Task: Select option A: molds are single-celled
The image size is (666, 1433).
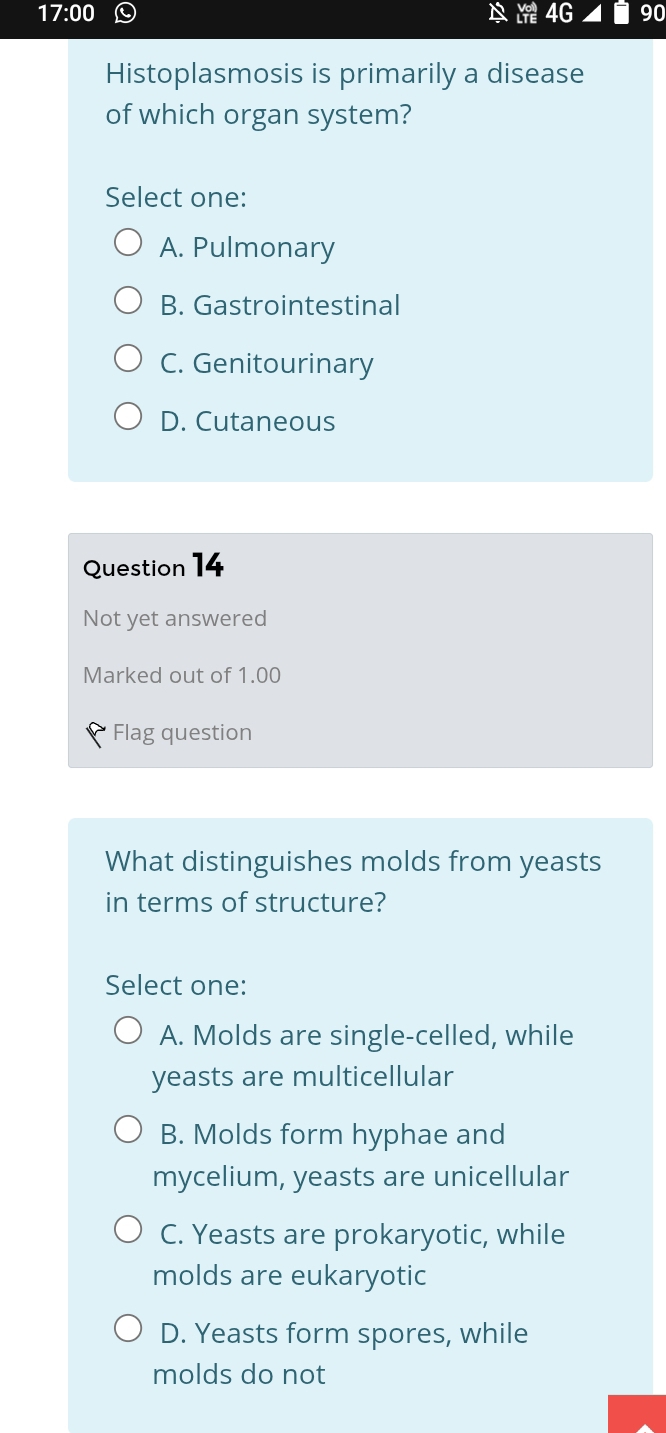Action: click(127, 1031)
